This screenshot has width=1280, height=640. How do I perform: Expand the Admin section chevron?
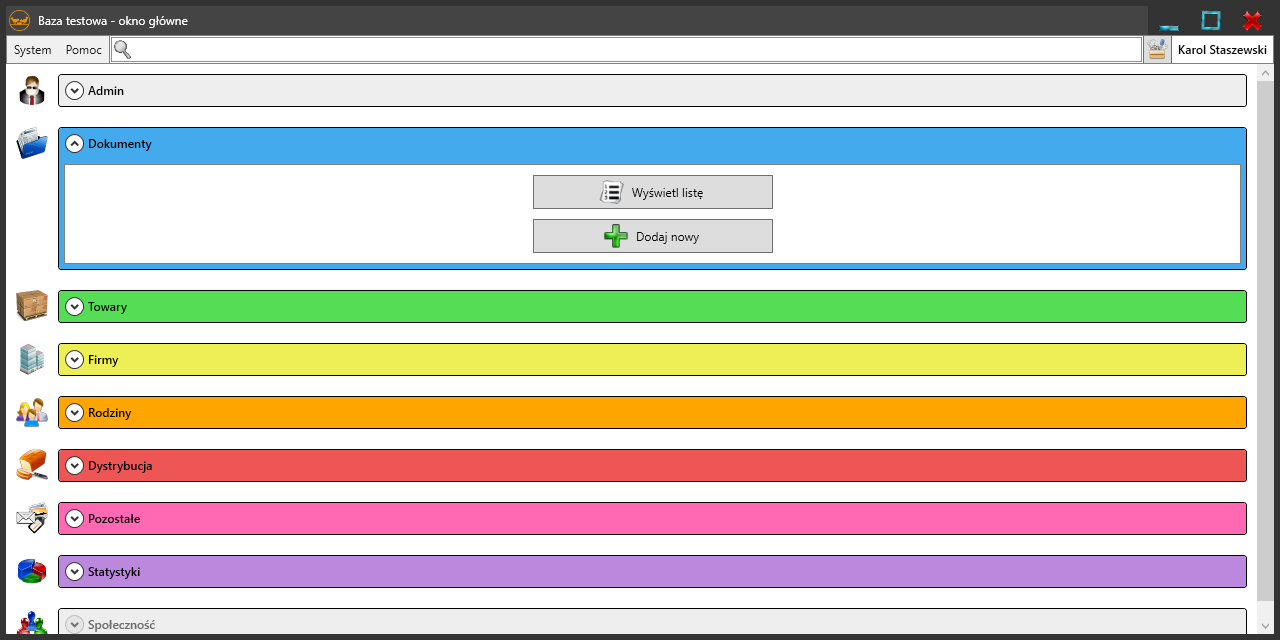74,91
